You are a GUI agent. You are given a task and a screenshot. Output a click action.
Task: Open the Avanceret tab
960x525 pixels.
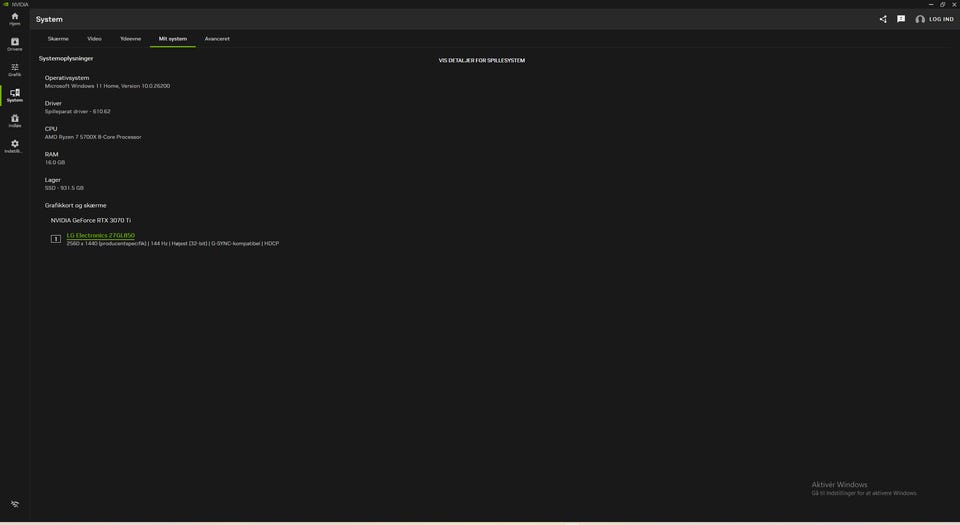217,39
